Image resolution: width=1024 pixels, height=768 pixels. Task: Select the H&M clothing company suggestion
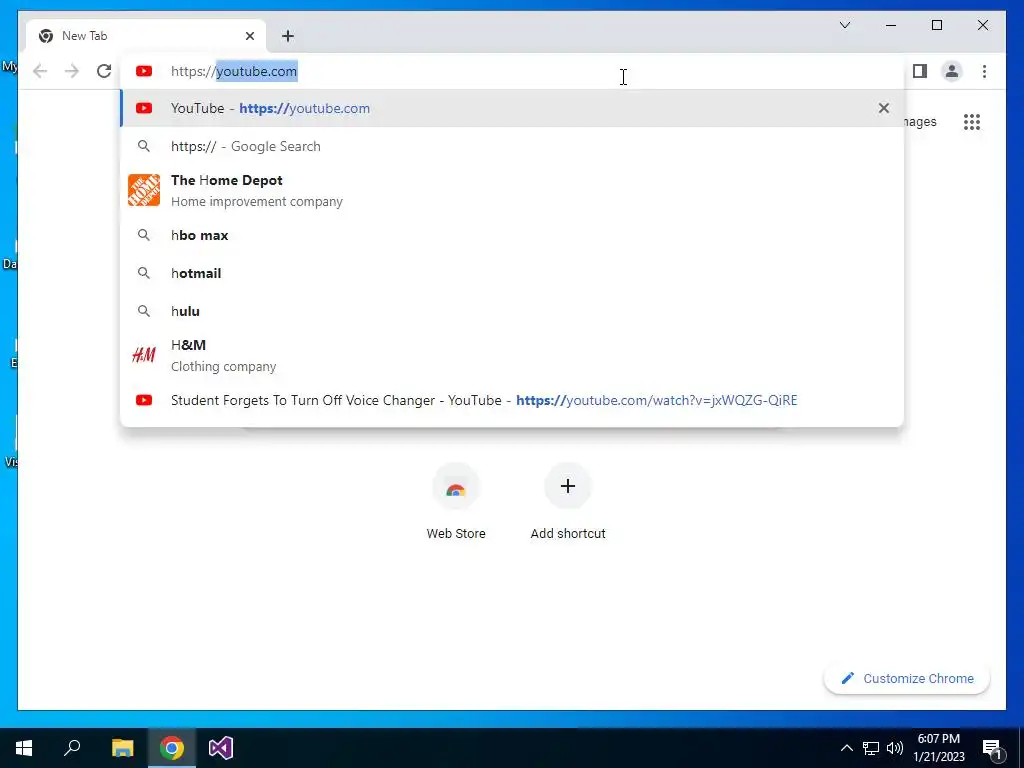512,355
